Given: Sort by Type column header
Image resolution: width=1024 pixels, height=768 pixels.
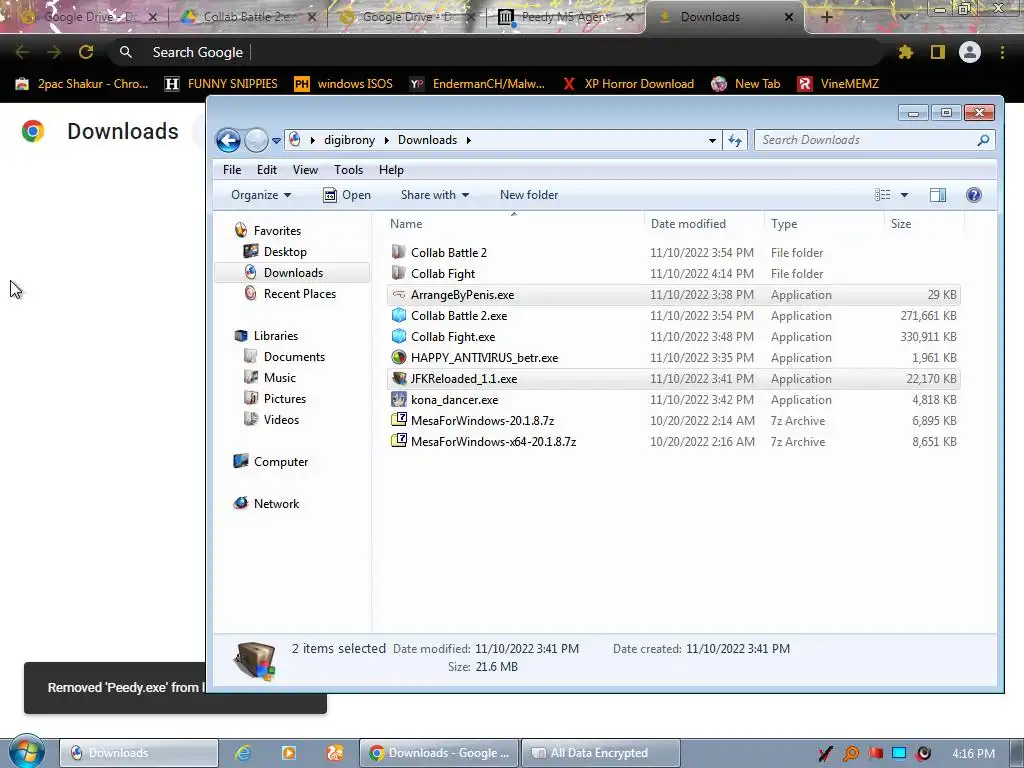Looking at the screenshot, I should 784,224.
